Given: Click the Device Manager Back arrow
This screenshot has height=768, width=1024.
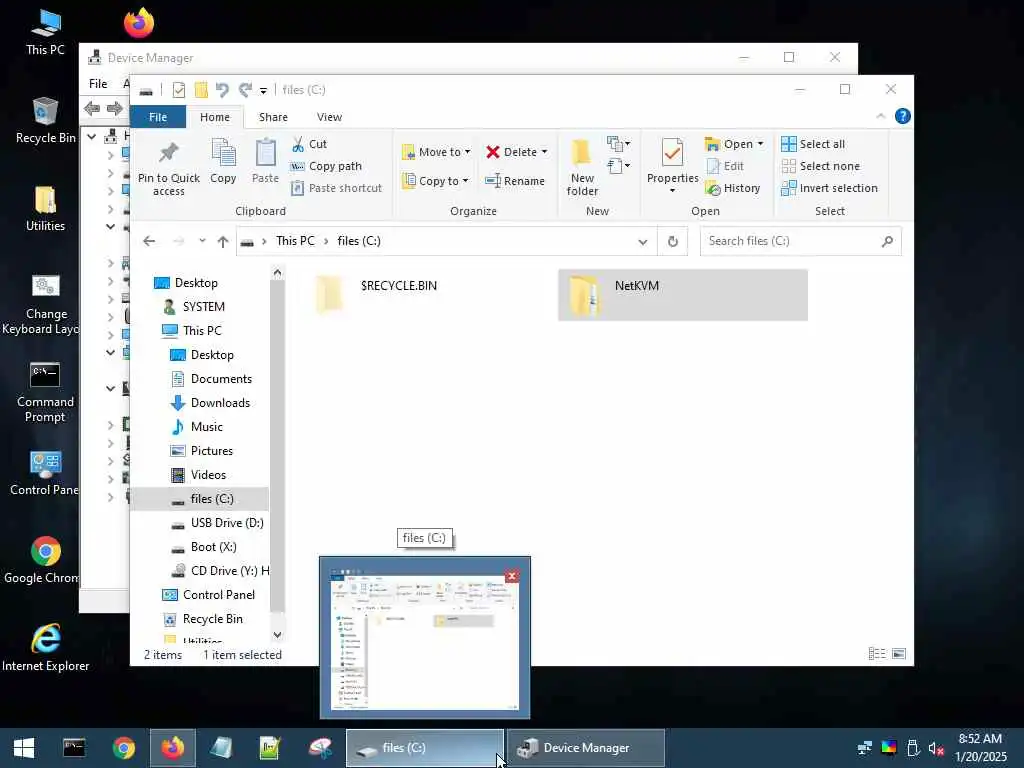Looking at the screenshot, I should pyautogui.click(x=92, y=108).
